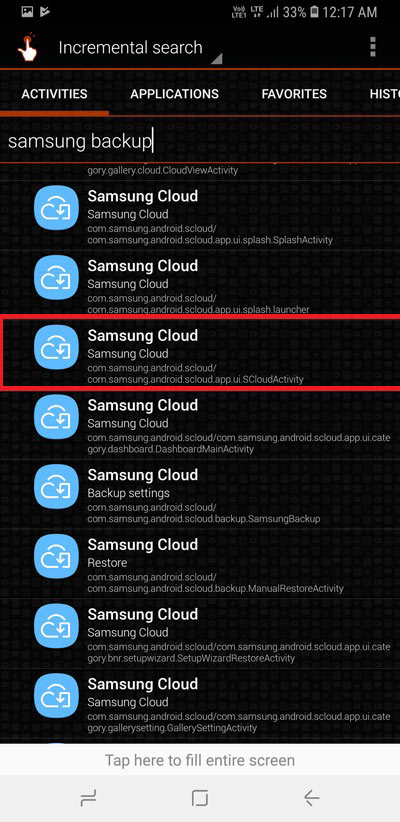Open the FAVORITES tab

click(x=294, y=94)
